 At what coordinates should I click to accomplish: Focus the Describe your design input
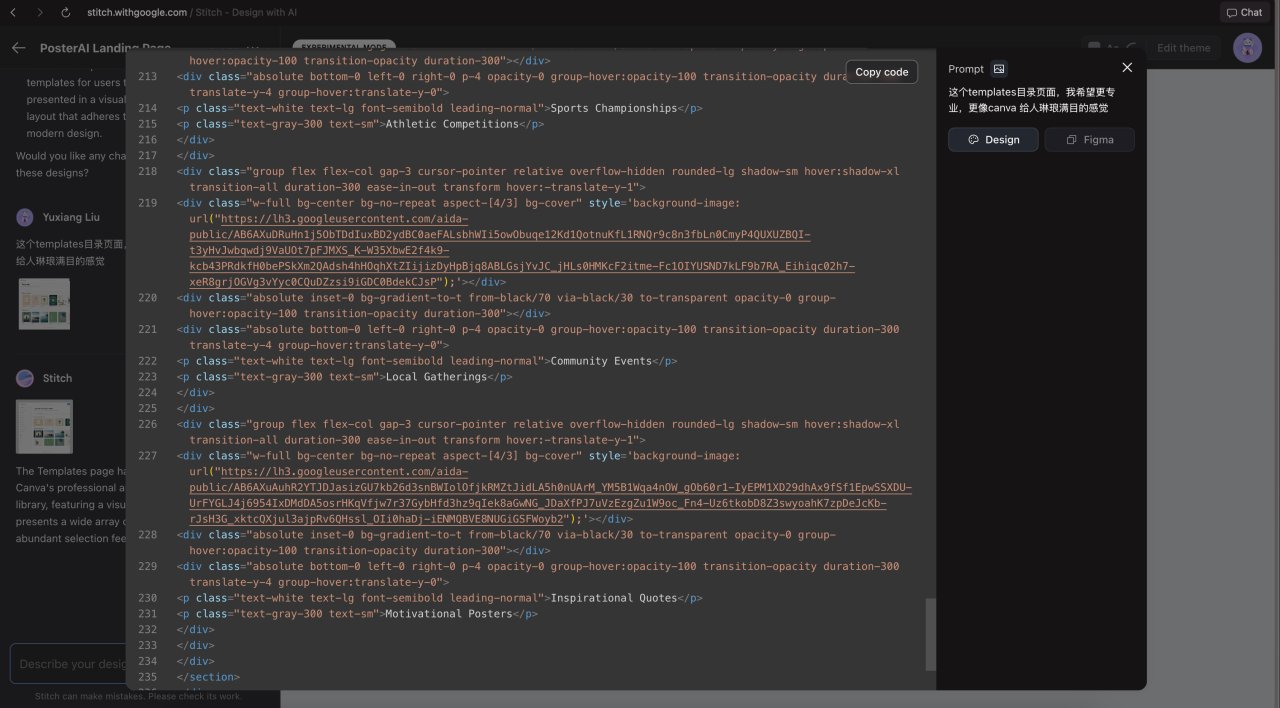[70, 664]
